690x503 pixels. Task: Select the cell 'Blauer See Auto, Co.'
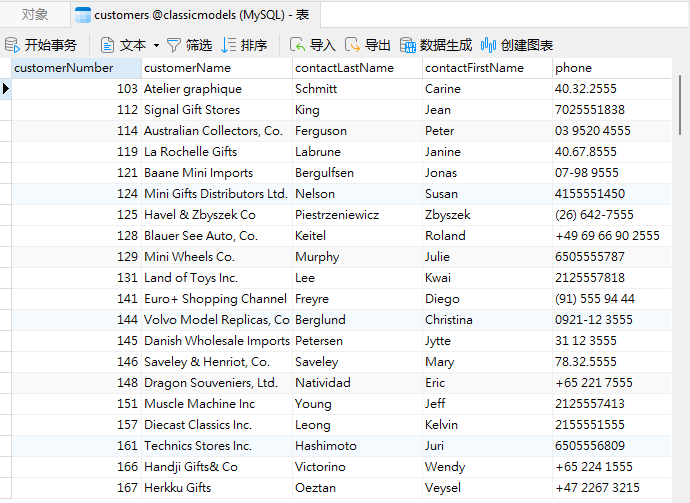217,235
